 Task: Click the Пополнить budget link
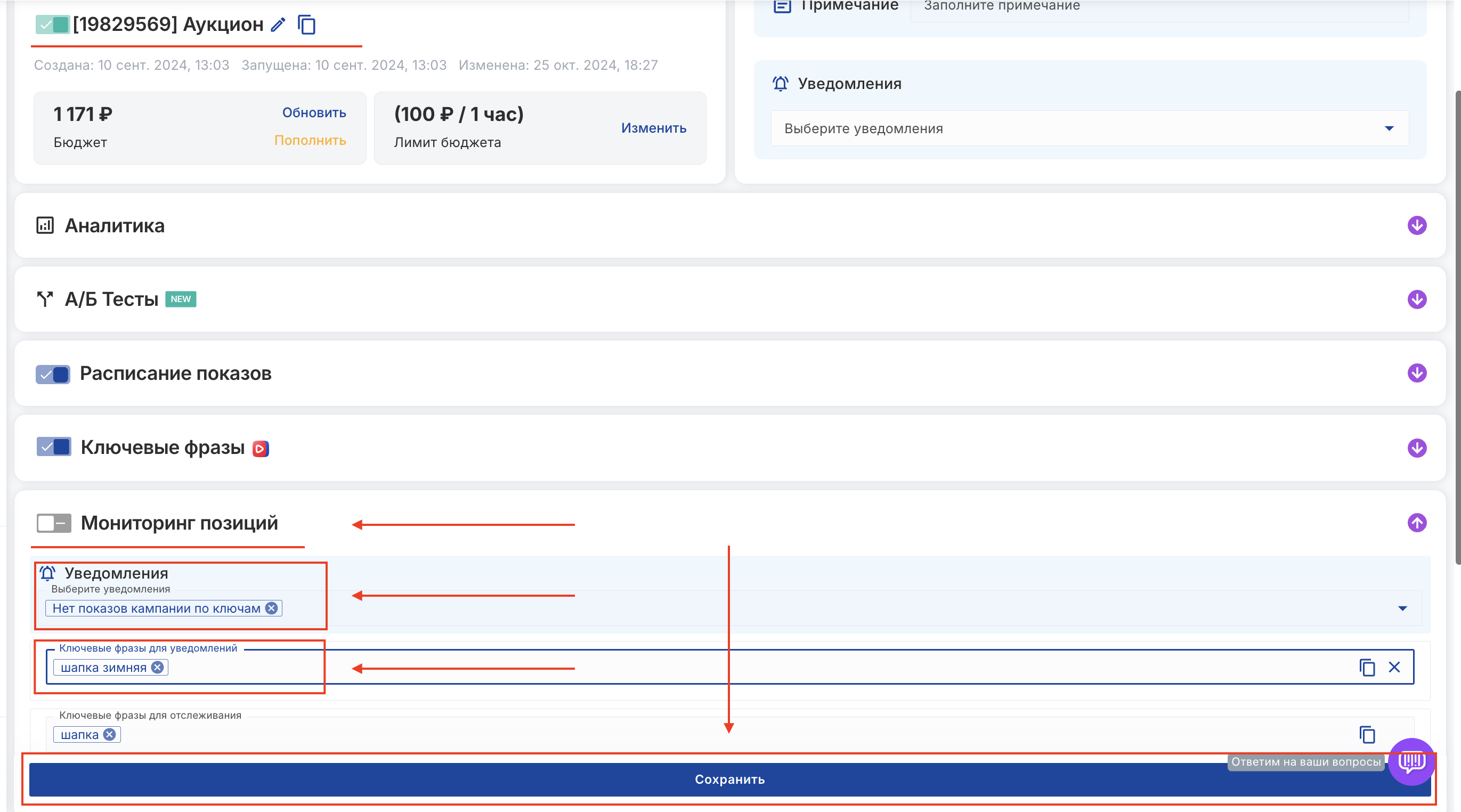(x=310, y=140)
